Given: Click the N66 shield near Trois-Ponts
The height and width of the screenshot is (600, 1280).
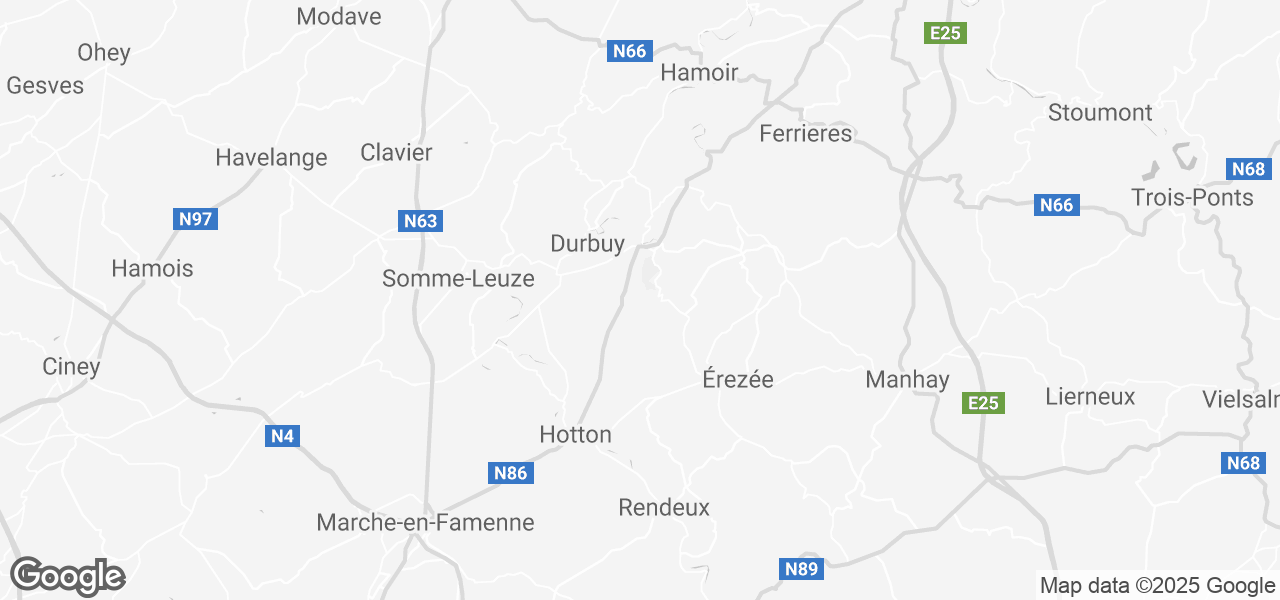Looking at the screenshot, I should pyautogui.click(x=1056, y=205).
